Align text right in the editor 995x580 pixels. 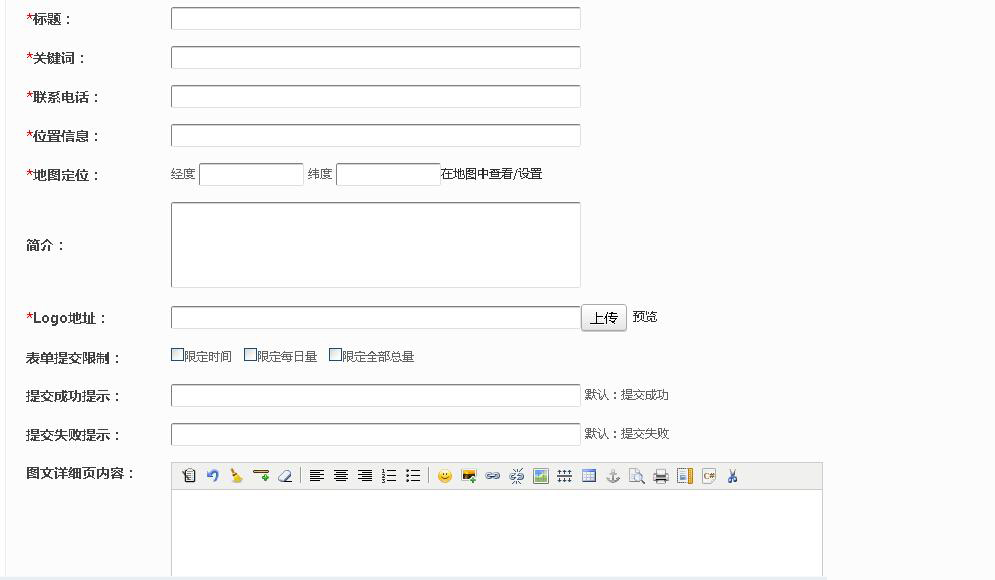[365, 476]
